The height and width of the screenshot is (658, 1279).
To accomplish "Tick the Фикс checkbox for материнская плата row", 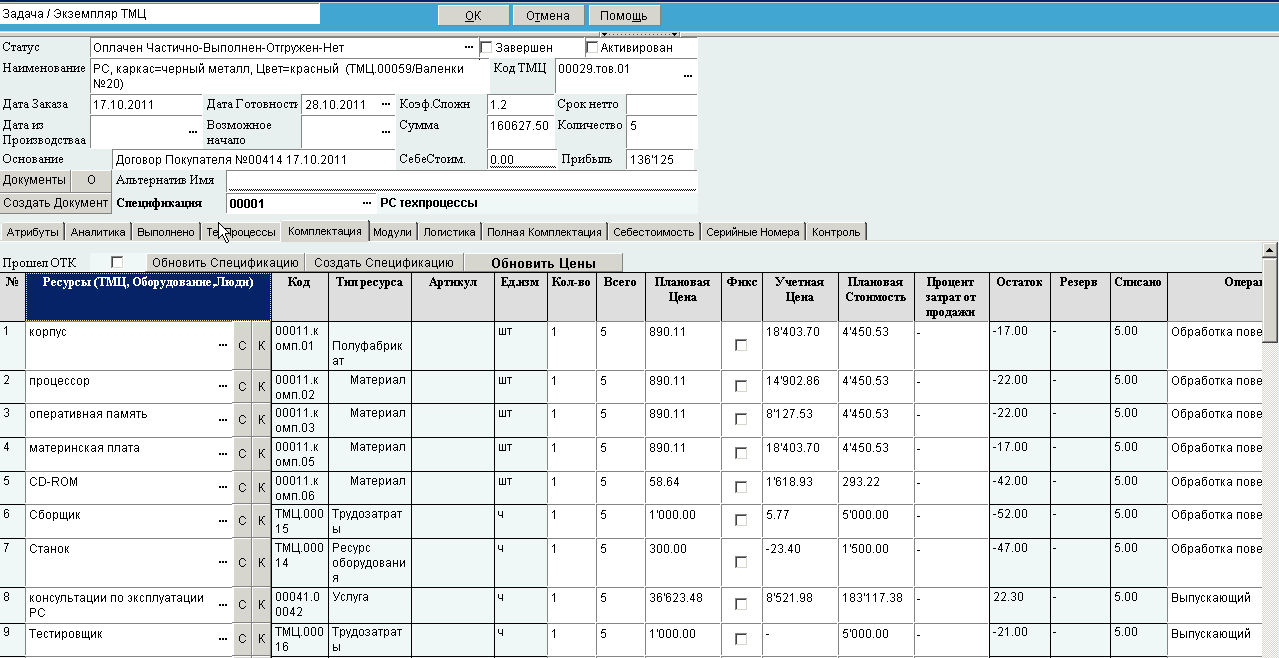I will click(x=741, y=454).
